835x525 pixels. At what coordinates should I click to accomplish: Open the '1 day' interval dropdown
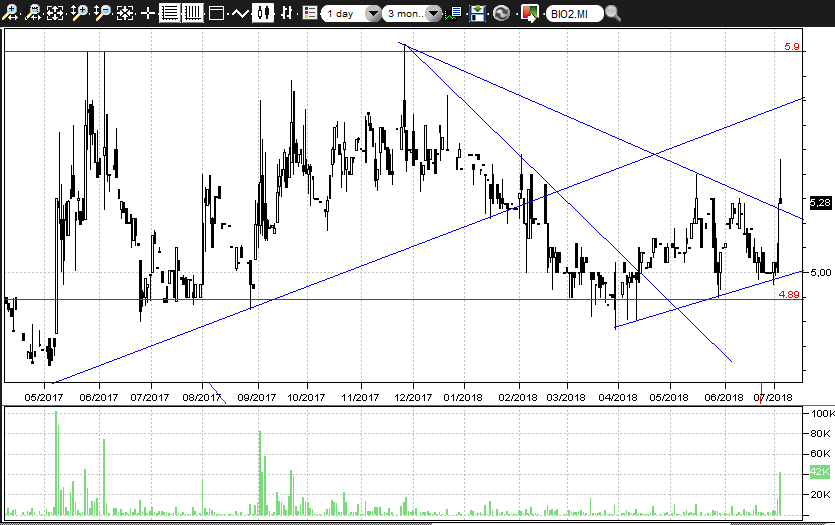click(x=351, y=13)
